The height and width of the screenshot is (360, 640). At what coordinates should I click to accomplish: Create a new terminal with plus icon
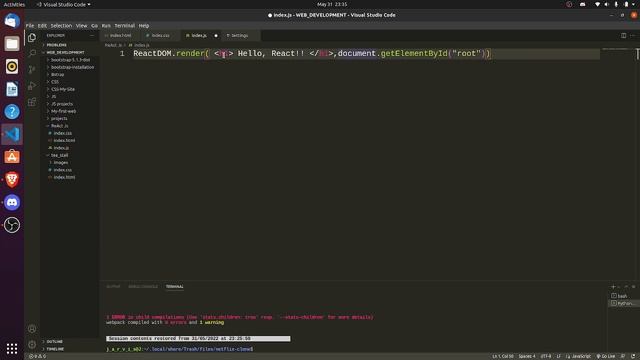pos(613,287)
